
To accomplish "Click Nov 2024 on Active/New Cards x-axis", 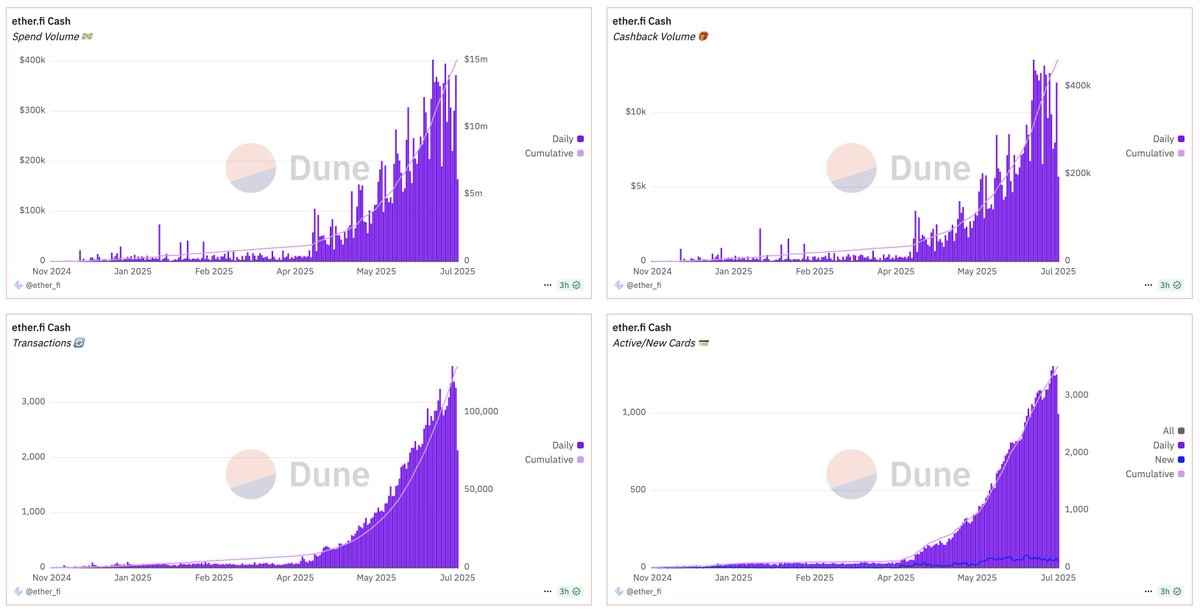I will (x=653, y=578).
